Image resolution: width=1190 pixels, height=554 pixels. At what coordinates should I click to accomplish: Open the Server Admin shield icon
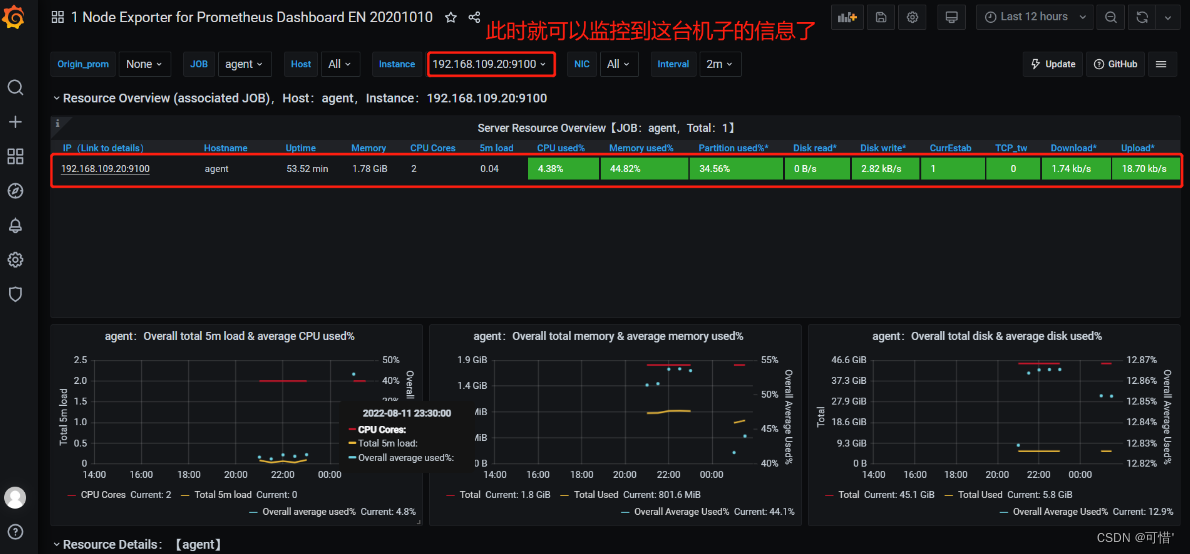[x=15, y=294]
